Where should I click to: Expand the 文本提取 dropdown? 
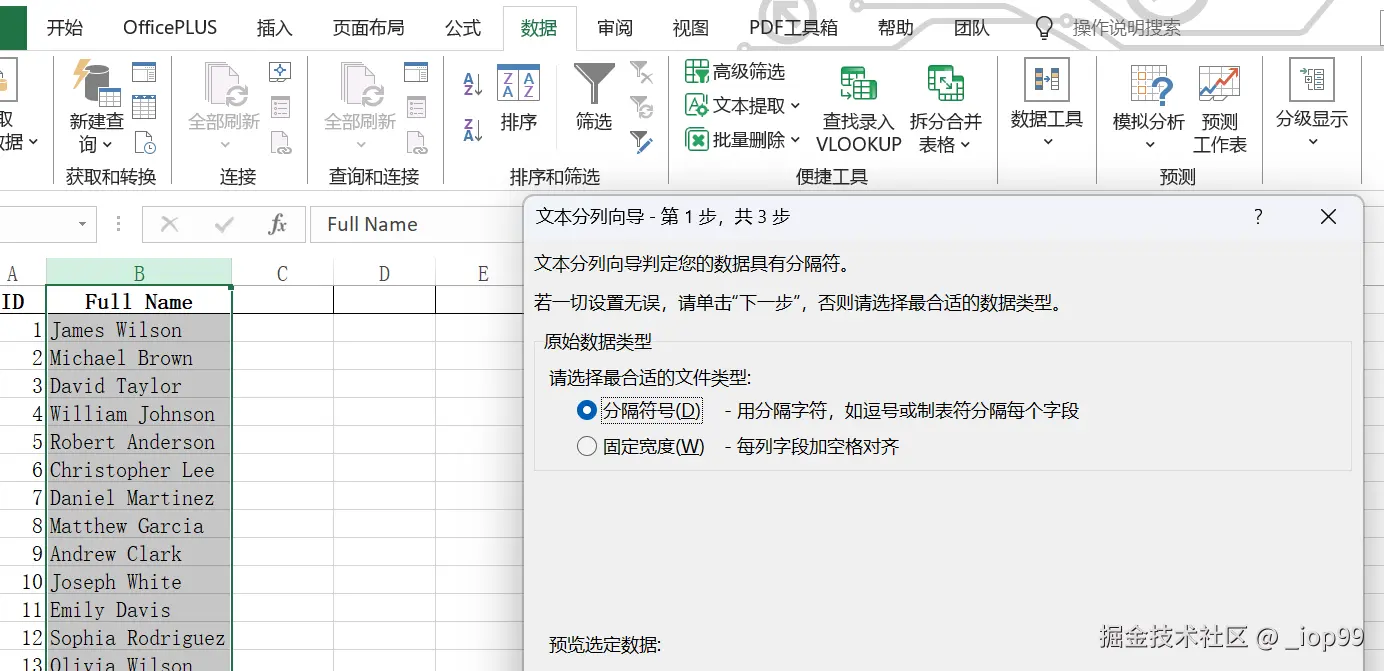(x=796, y=105)
